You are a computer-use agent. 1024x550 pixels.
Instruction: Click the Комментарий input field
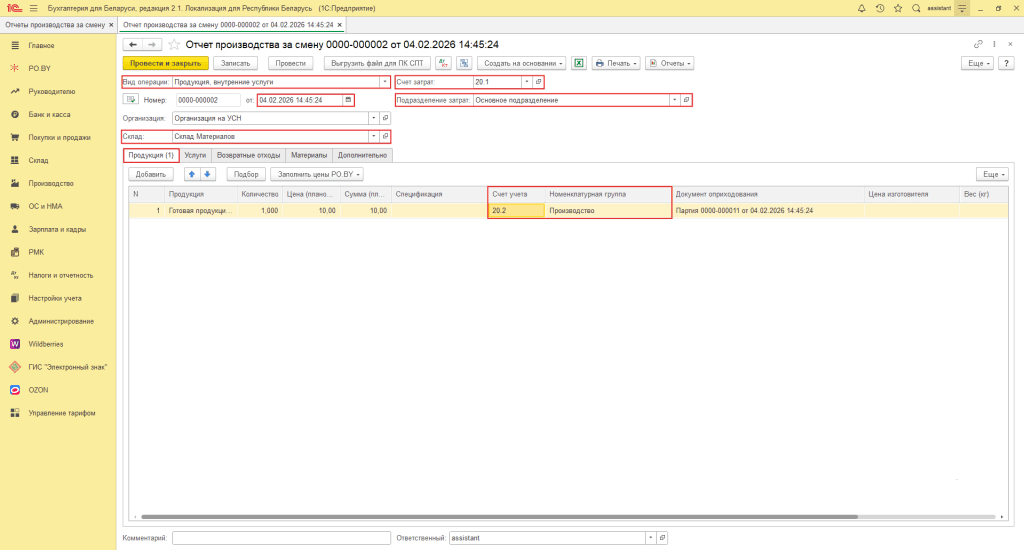(x=280, y=538)
